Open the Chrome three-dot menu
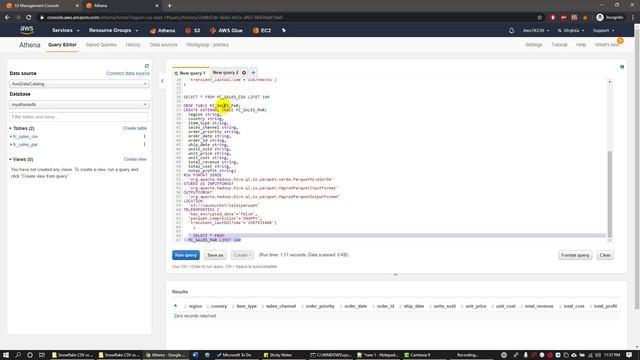 [633, 18]
